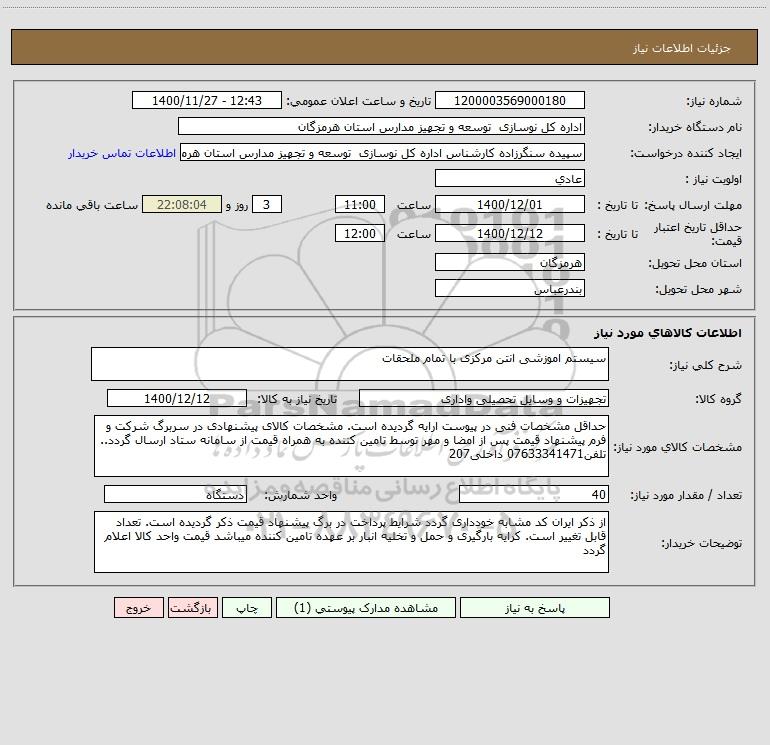770x745 pixels.
Task: Open مشاهده مدارک پیوستی (1) button
Action: 366,608
